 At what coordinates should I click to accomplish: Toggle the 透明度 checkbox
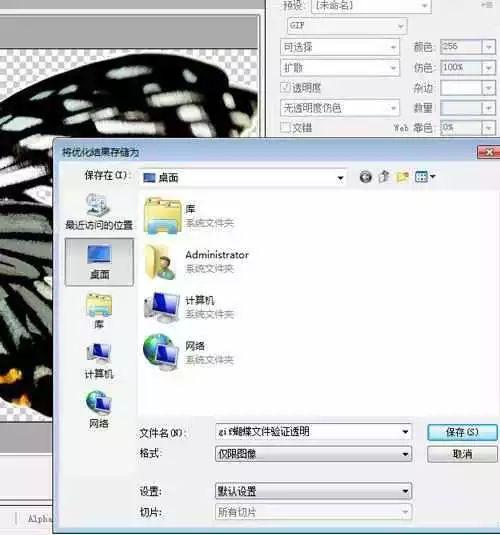point(285,87)
